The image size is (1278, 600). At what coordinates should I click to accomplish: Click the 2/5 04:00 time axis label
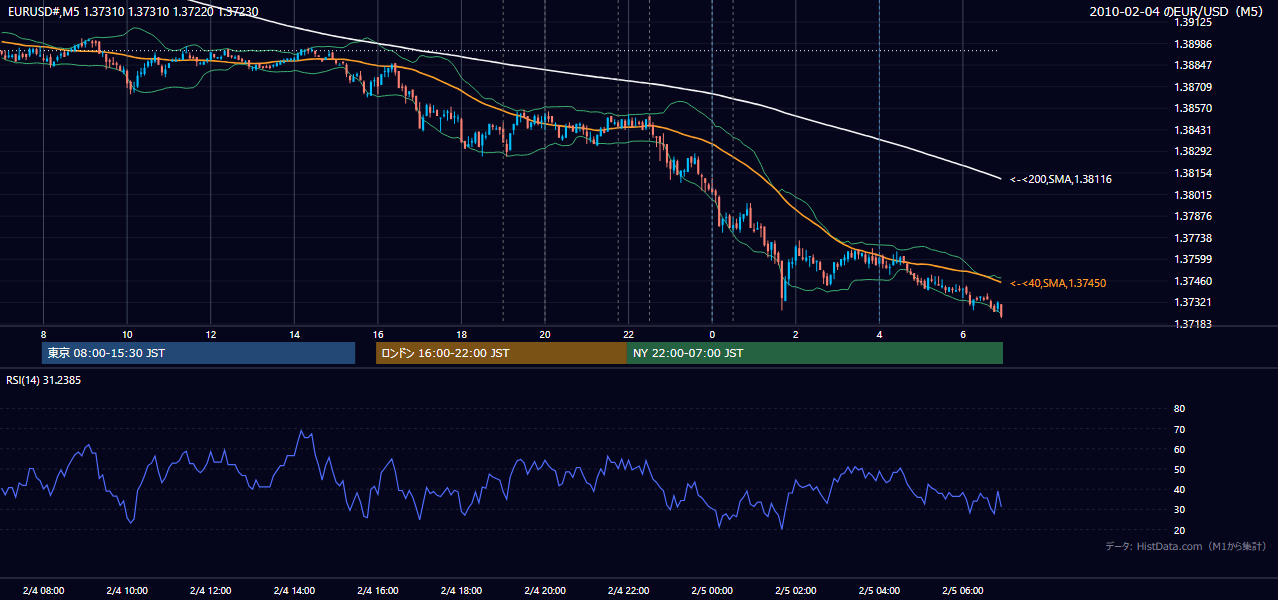coord(879,590)
